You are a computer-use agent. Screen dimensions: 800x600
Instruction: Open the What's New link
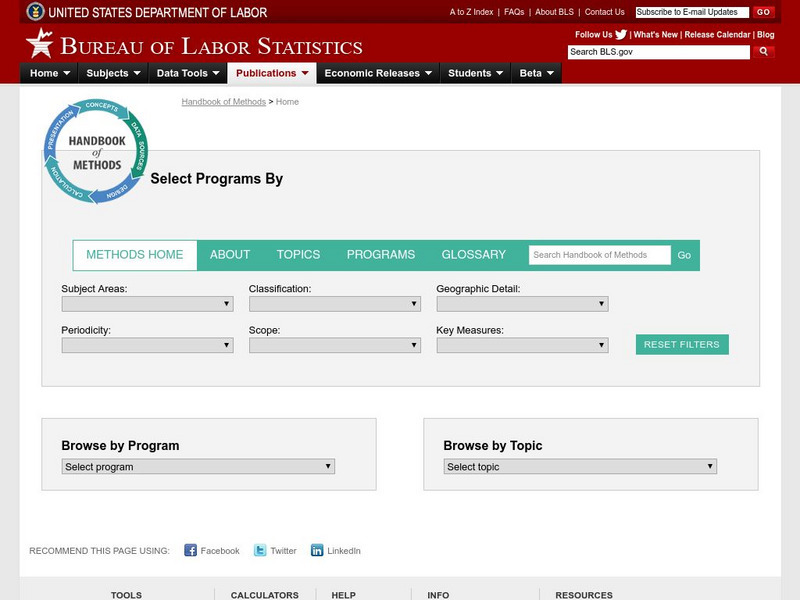click(656, 35)
